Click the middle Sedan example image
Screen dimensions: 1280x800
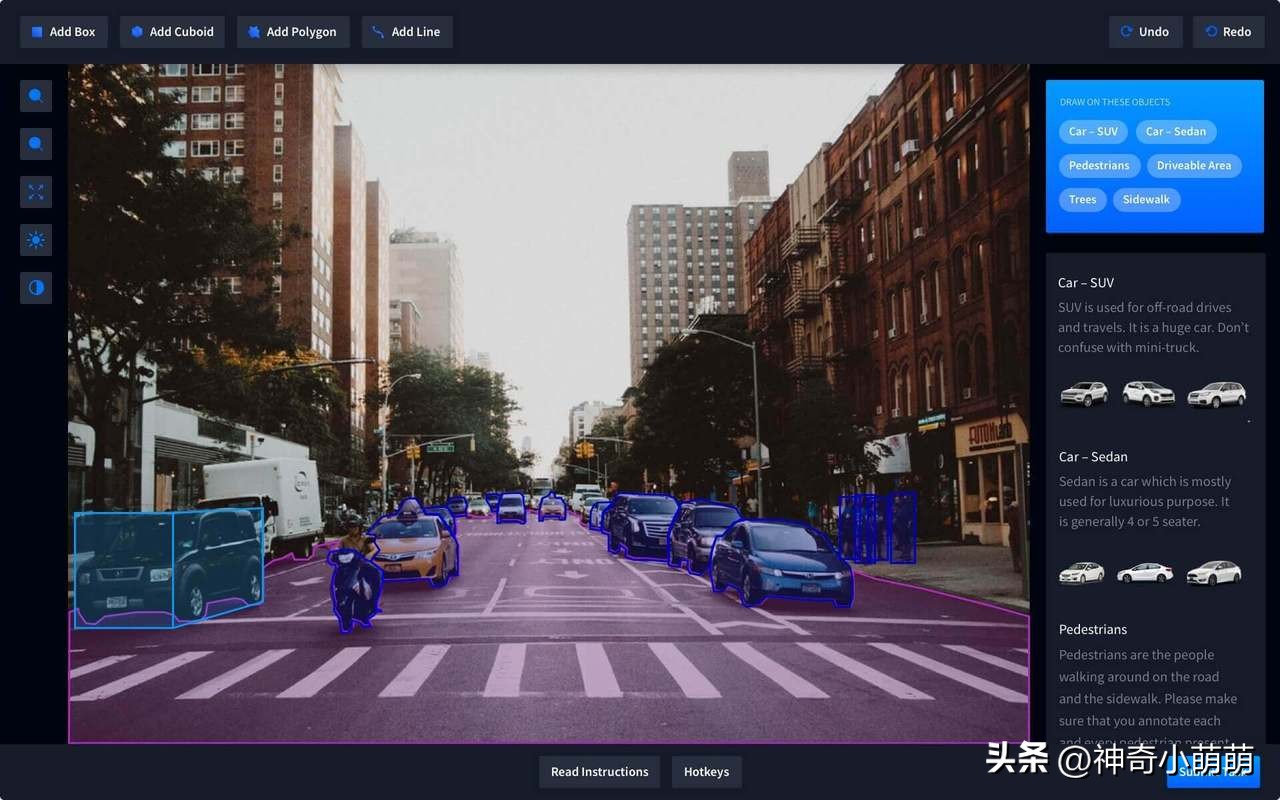click(x=1145, y=573)
